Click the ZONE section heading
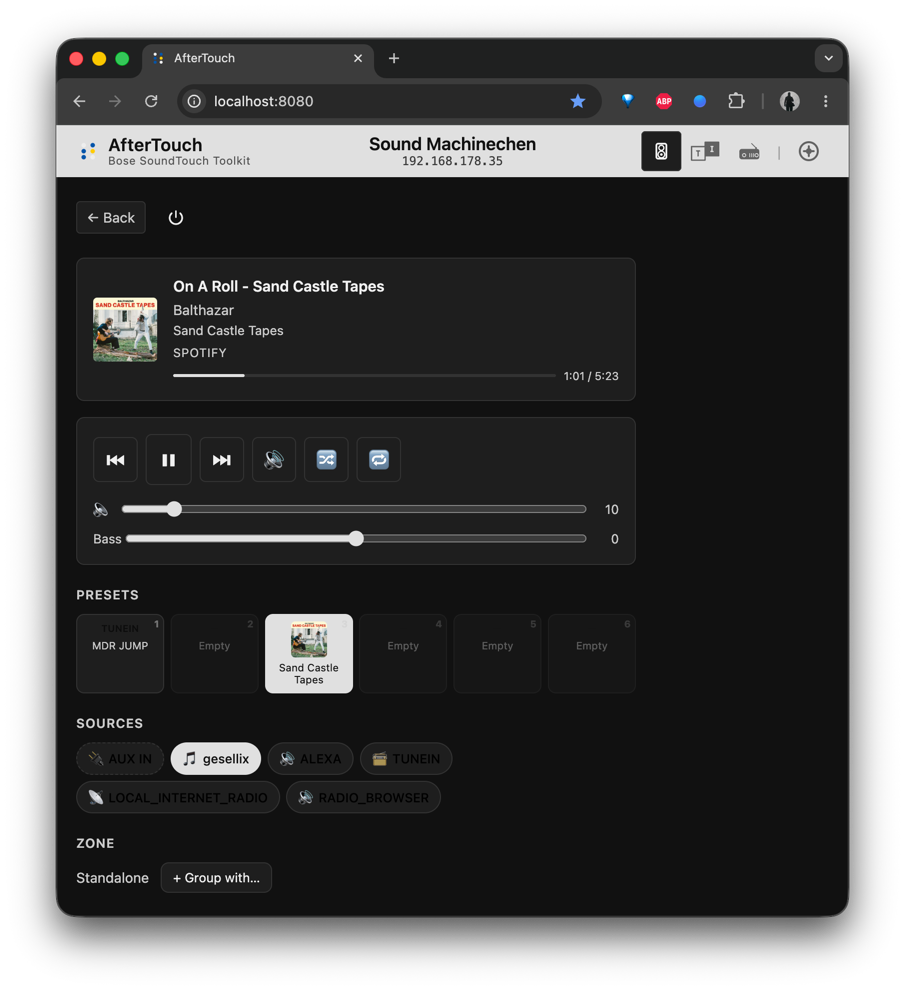905x991 pixels. pos(95,843)
